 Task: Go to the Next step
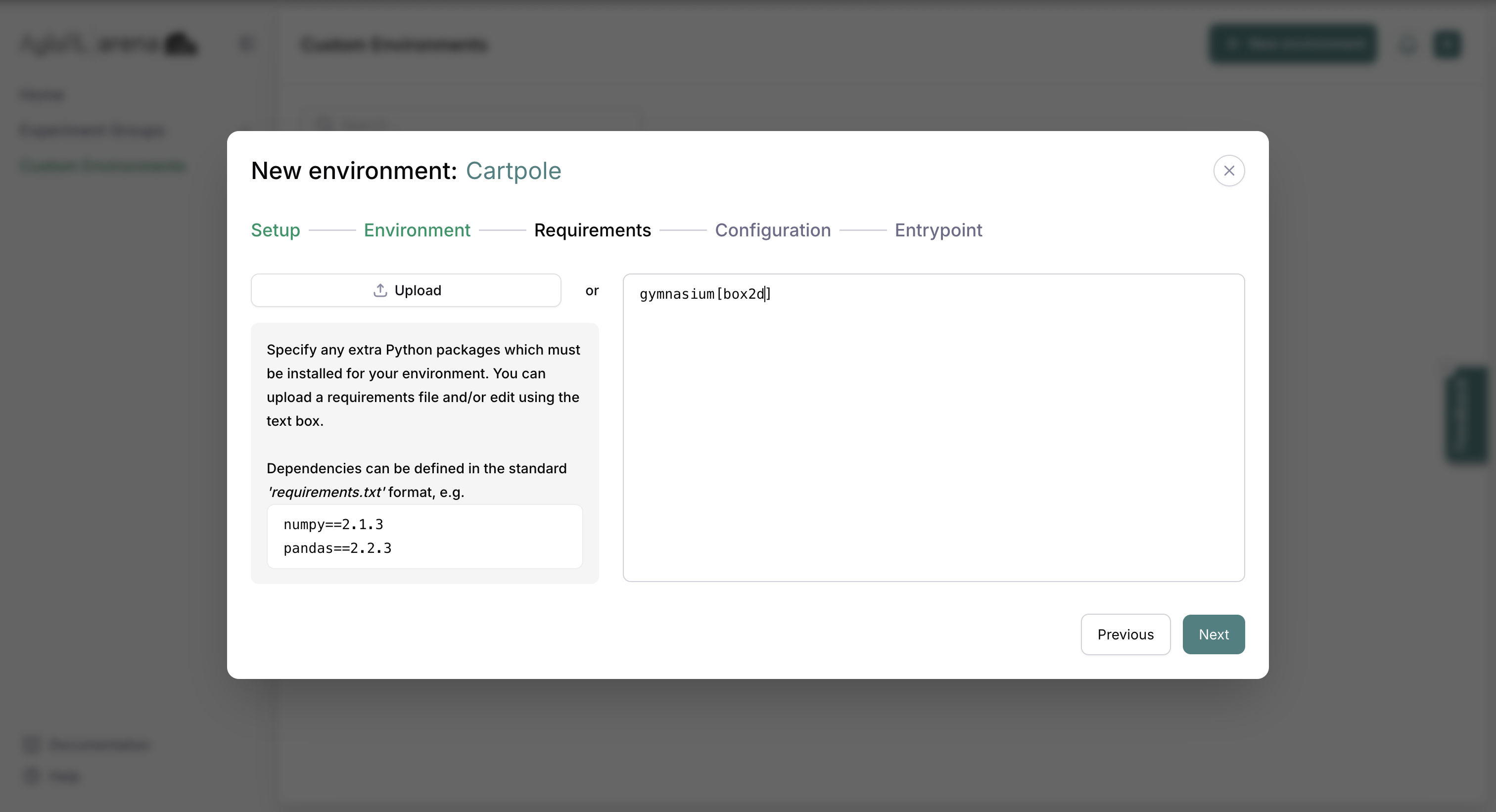1213,634
